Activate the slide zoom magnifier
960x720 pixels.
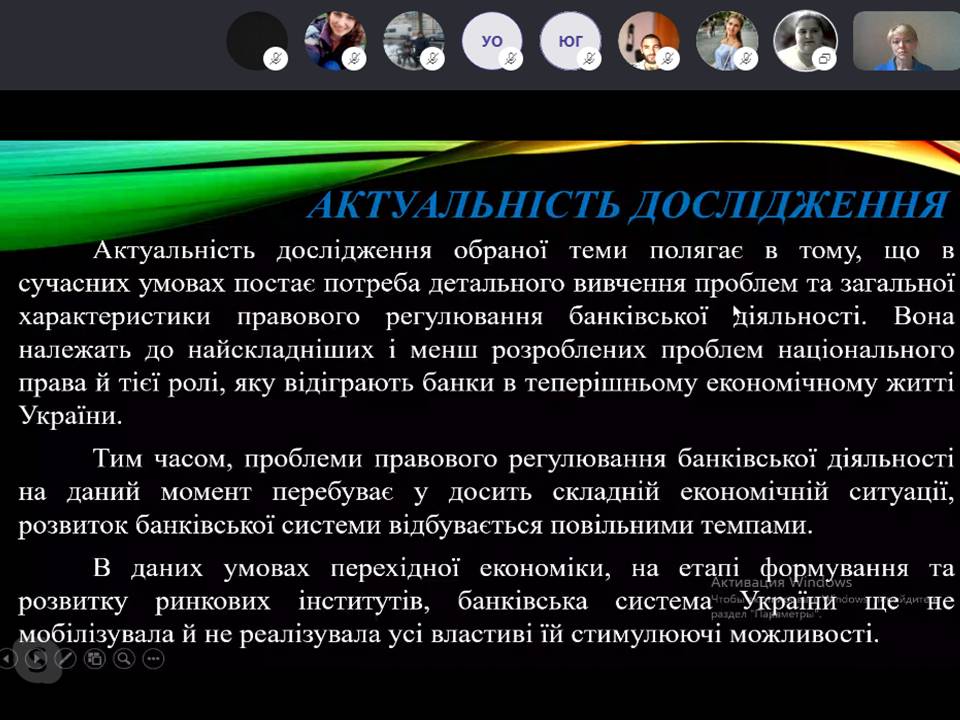tap(123, 658)
